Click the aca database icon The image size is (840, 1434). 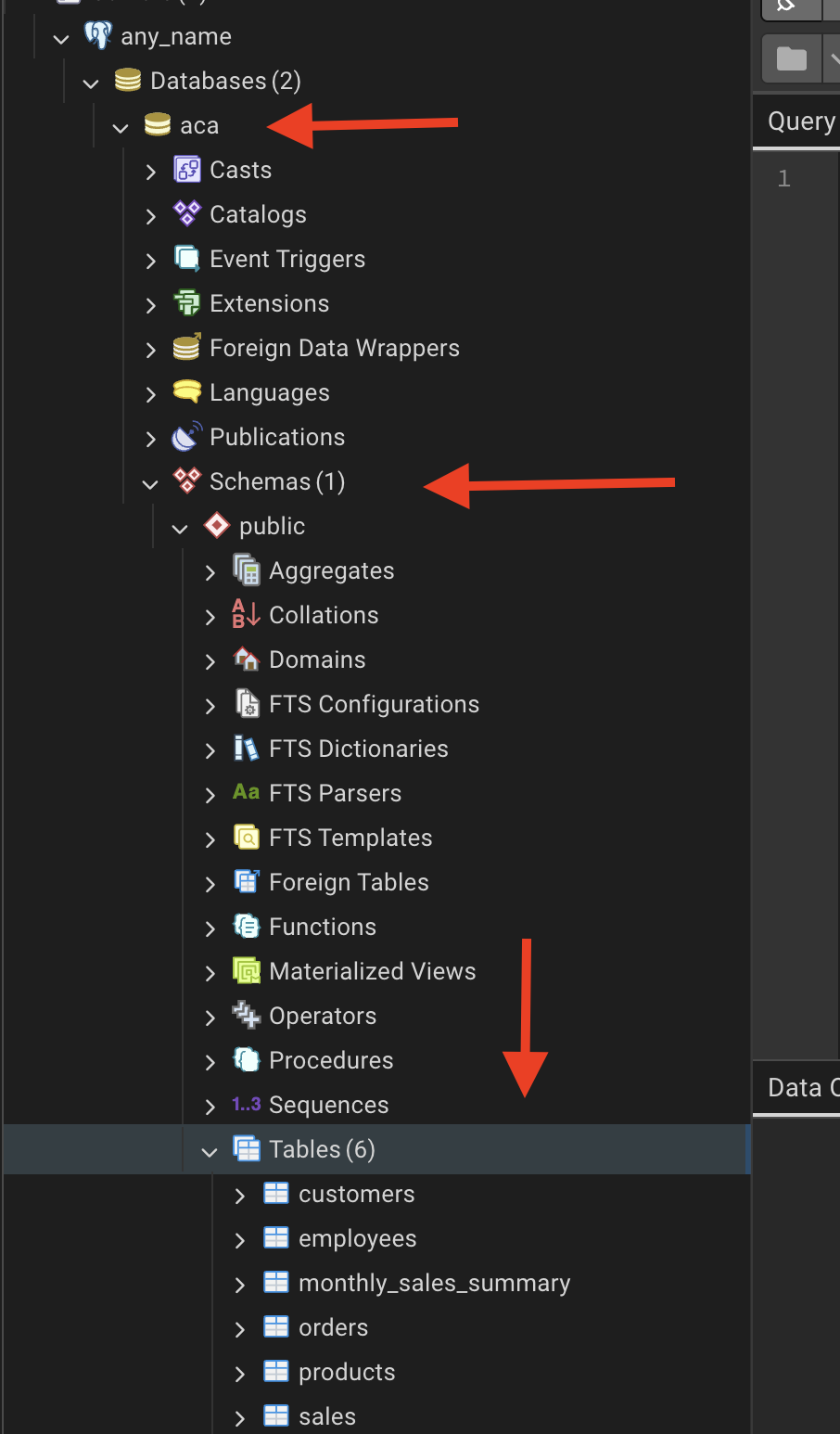[x=158, y=125]
